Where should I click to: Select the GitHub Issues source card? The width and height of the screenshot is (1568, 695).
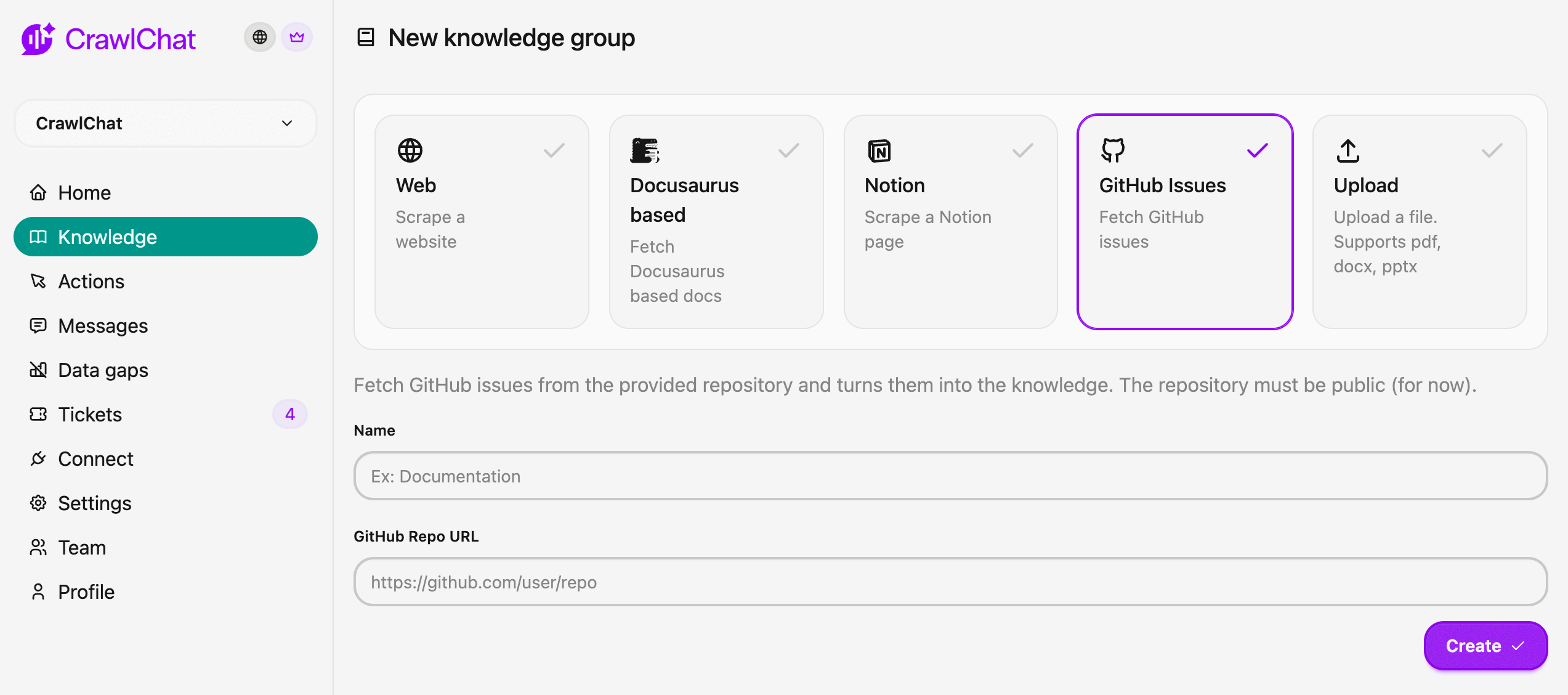coord(1185,222)
